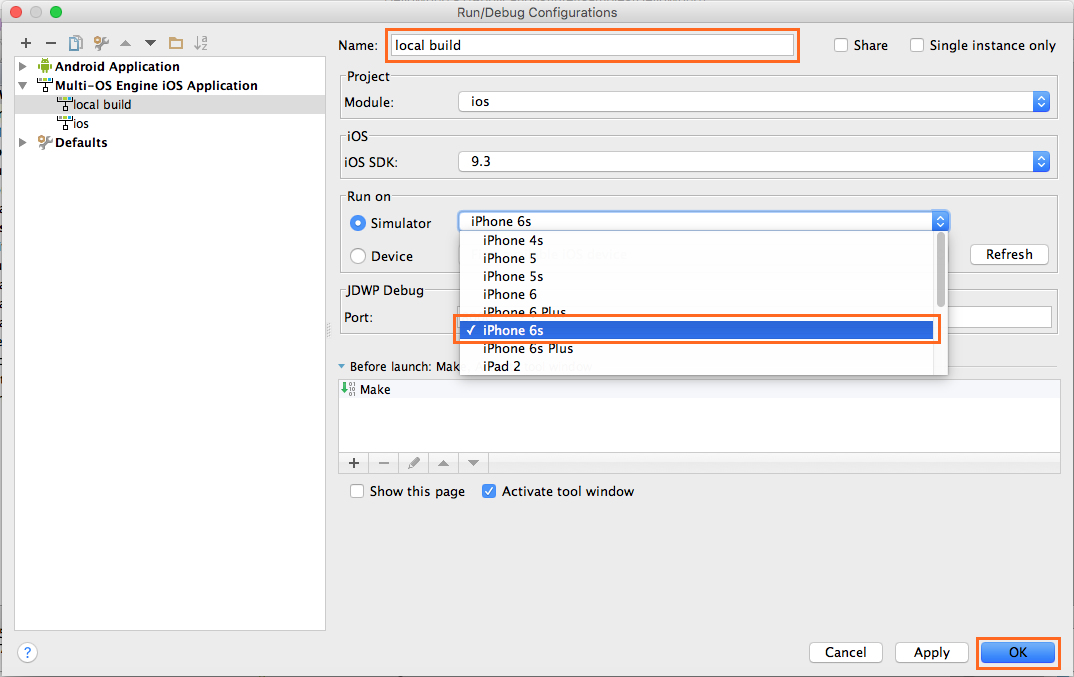Add a before launch task
The image size is (1074, 677).
[353, 463]
